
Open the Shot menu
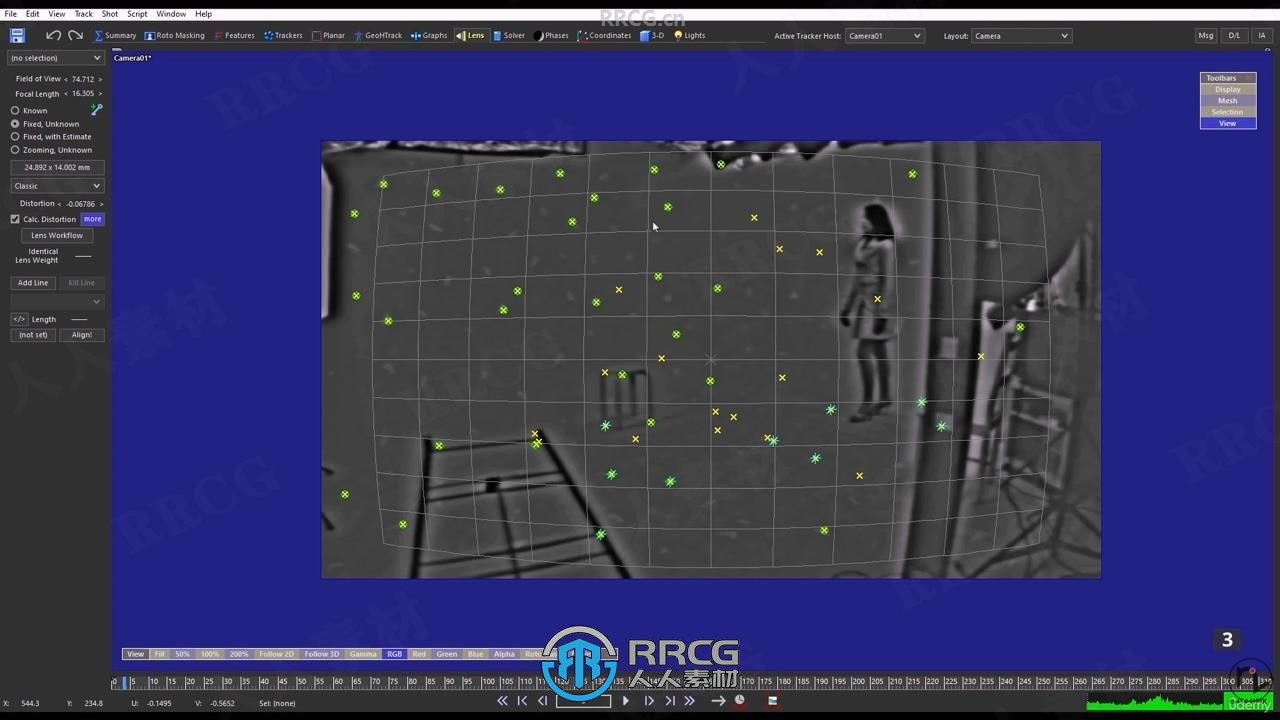point(110,14)
